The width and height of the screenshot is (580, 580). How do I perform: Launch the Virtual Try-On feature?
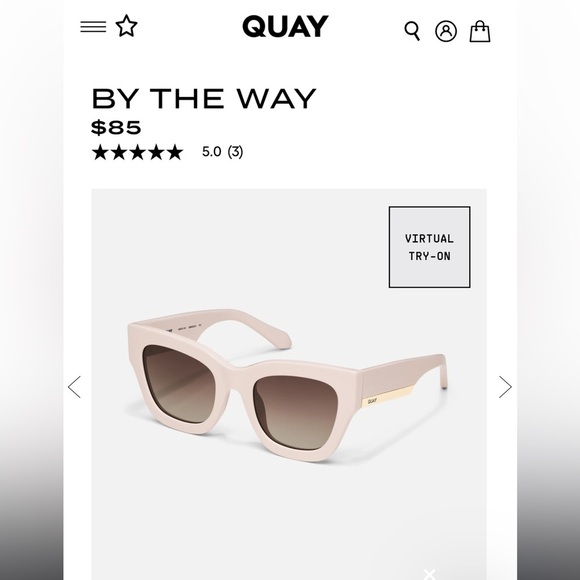coord(429,247)
